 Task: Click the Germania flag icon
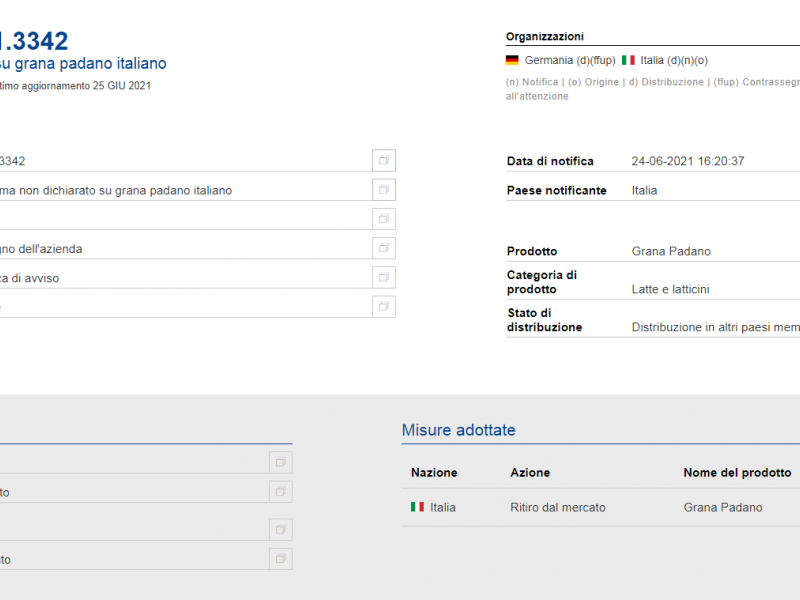(512, 60)
